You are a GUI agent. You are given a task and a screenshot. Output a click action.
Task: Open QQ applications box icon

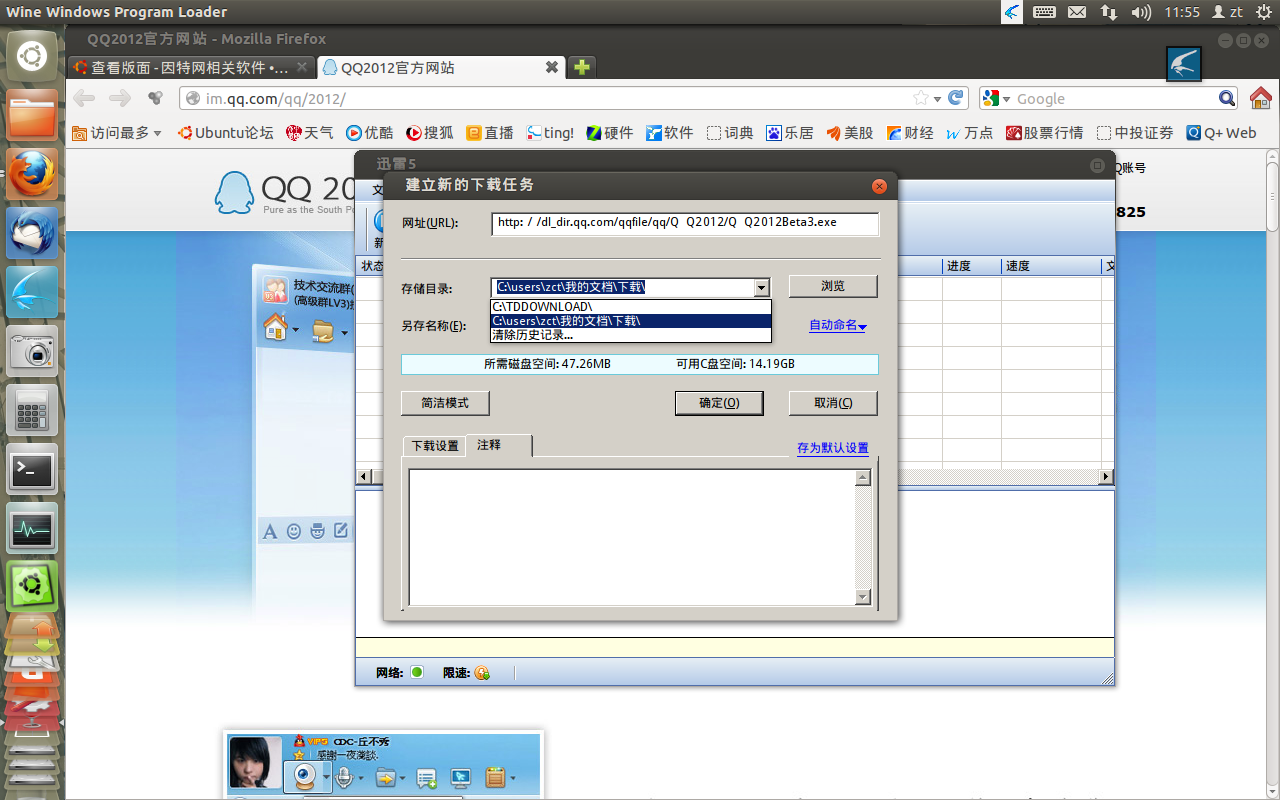click(x=494, y=777)
